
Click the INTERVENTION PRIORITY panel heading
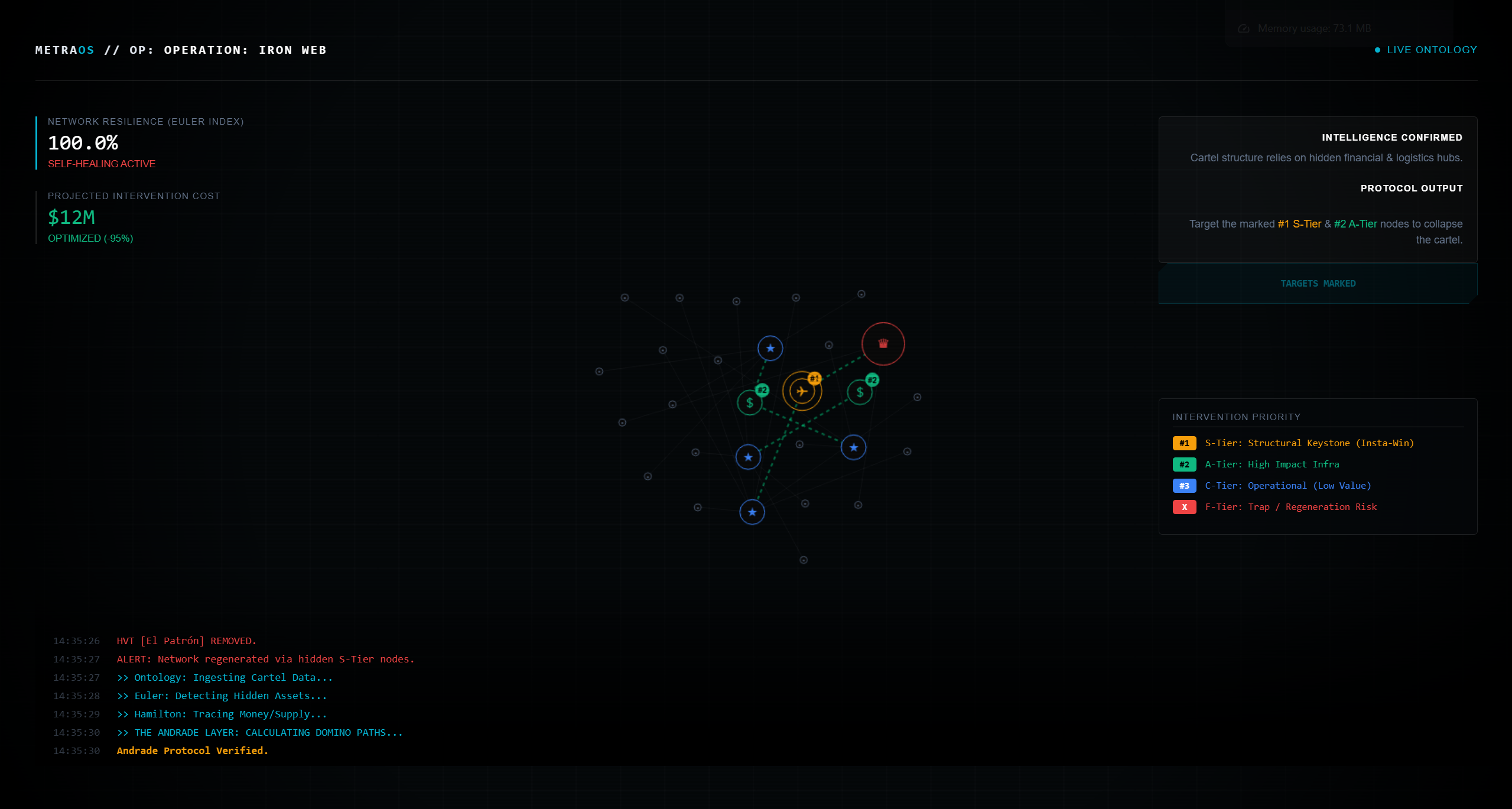click(x=1237, y=417)
